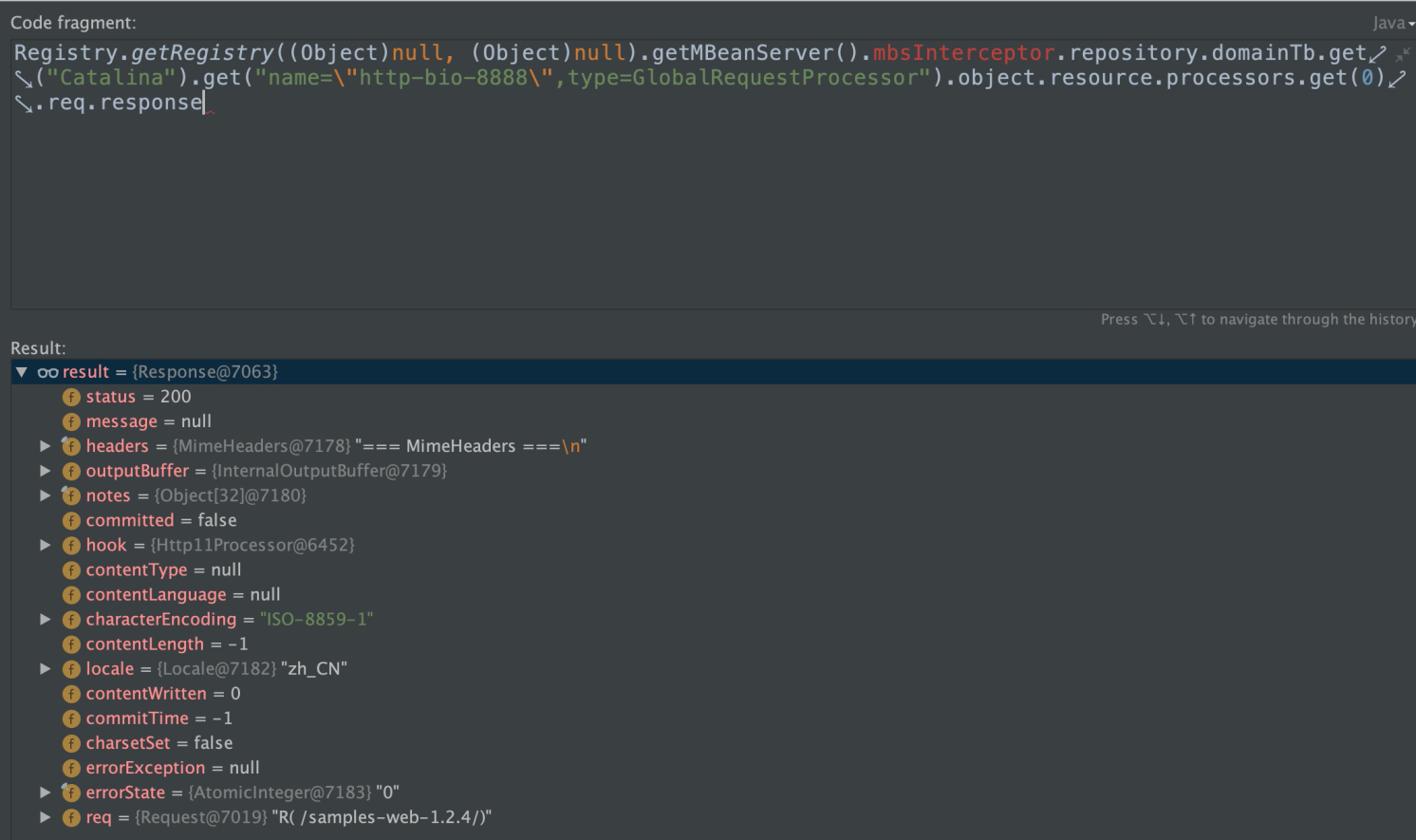Expand the notes Object array node
This screenshot has height=840, width=1416.
pyautogui.click(x=45, y=495)
